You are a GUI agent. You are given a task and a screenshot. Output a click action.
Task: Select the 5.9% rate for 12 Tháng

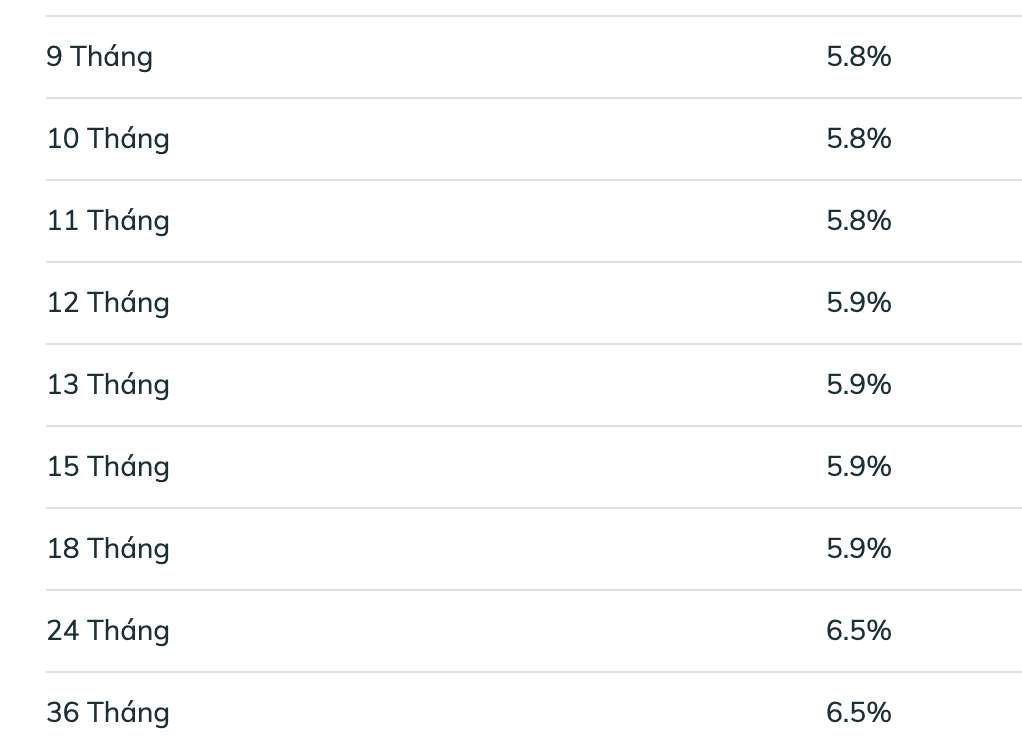(858, 303)
